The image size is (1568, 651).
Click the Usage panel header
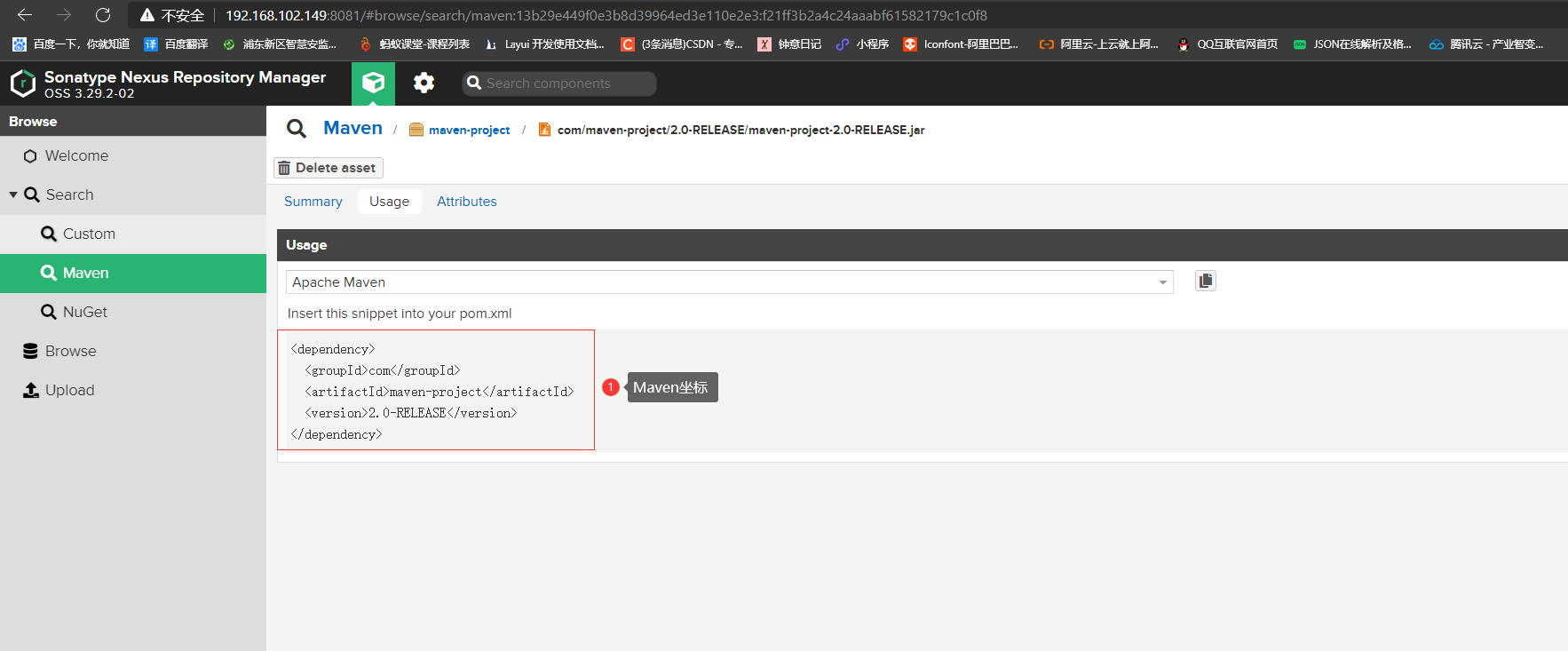pos(923,245)
